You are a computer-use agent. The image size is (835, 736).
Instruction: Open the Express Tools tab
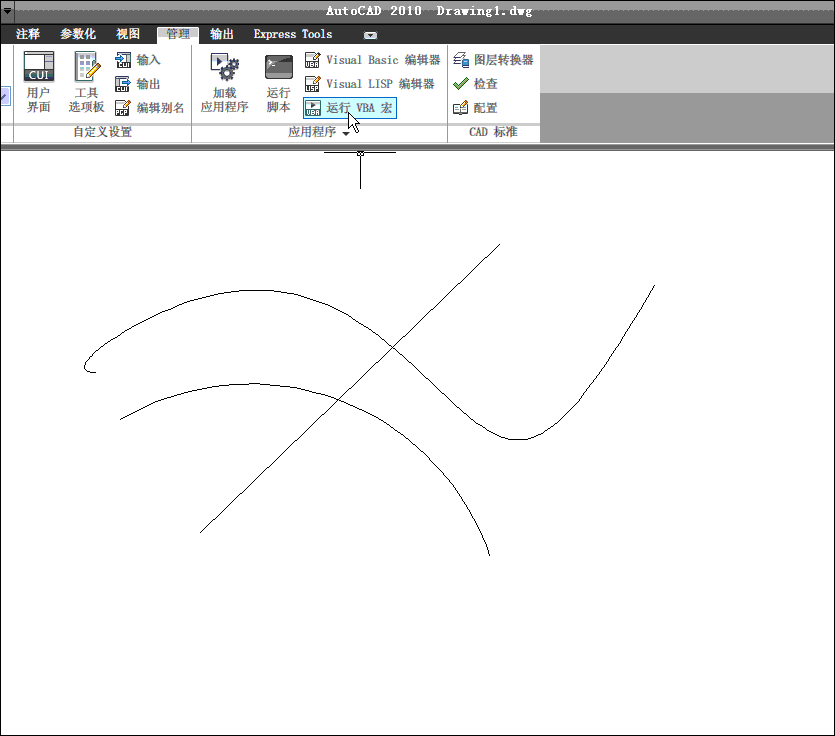pos(292,34)
